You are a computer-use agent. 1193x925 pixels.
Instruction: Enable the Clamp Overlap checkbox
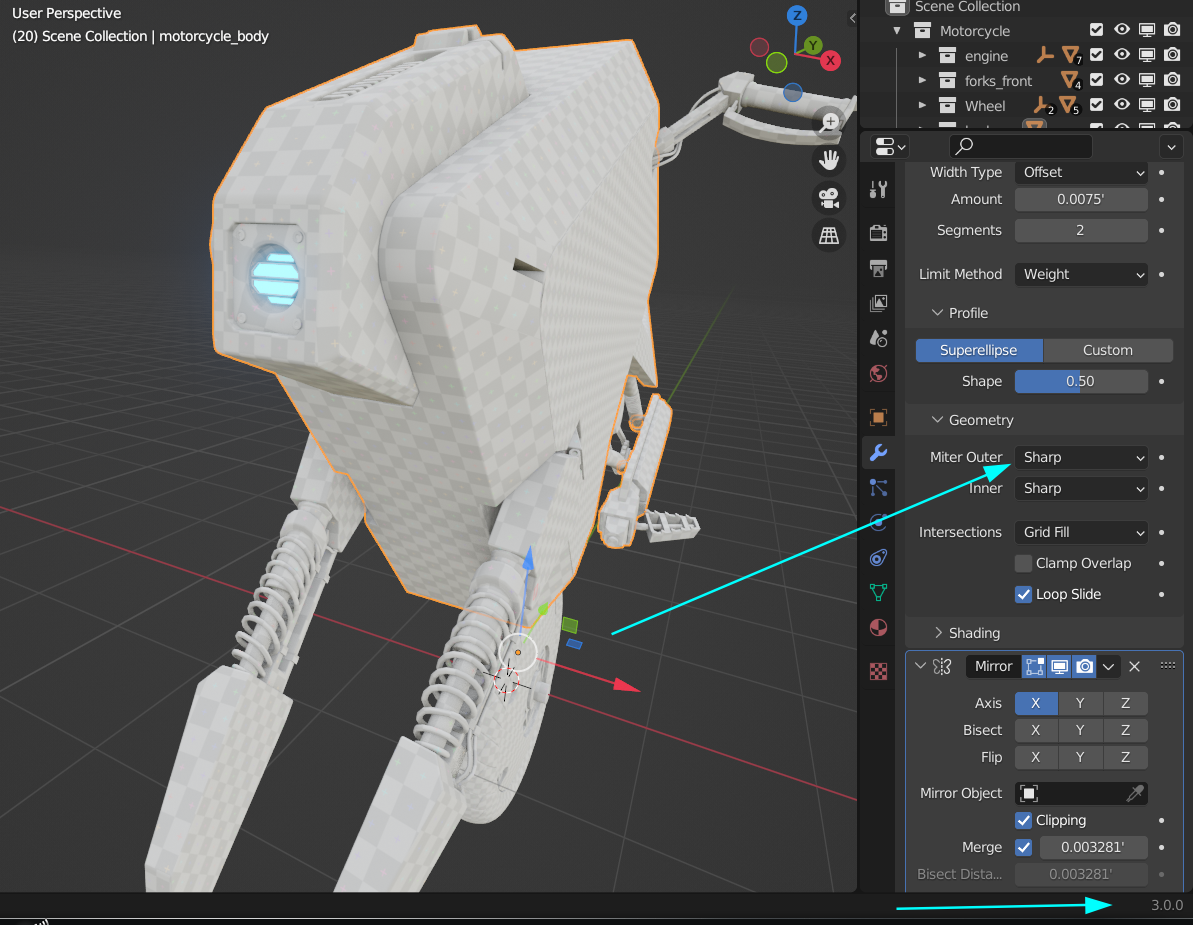point(1023,564)
